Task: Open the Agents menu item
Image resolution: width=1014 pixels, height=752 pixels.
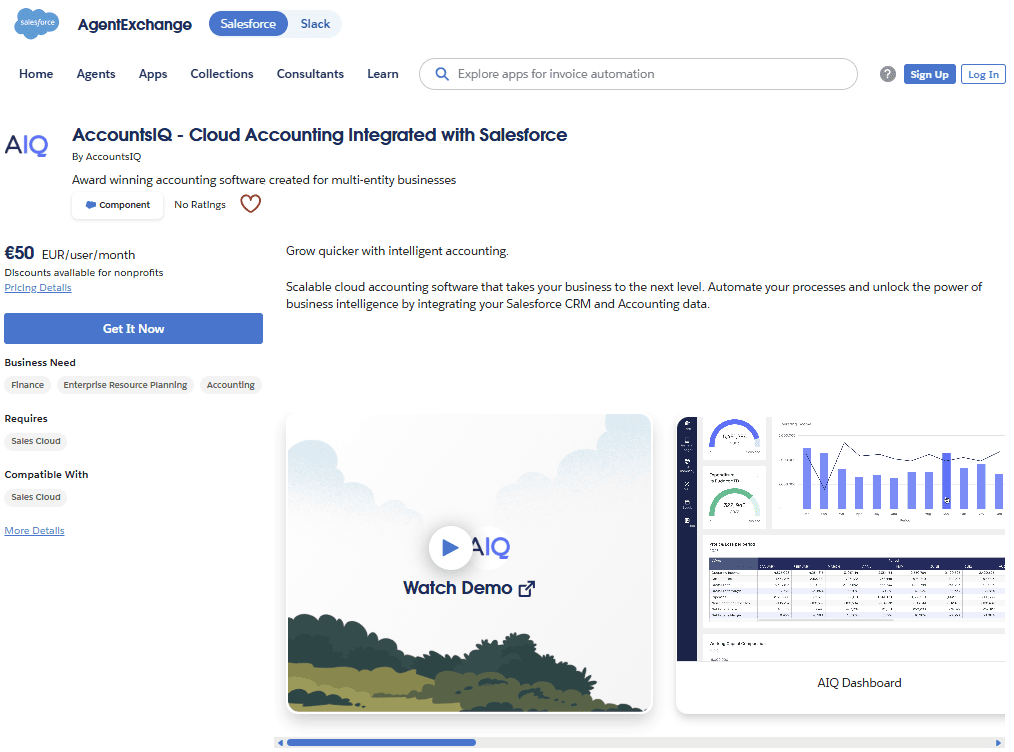Action: pos(96,74)
